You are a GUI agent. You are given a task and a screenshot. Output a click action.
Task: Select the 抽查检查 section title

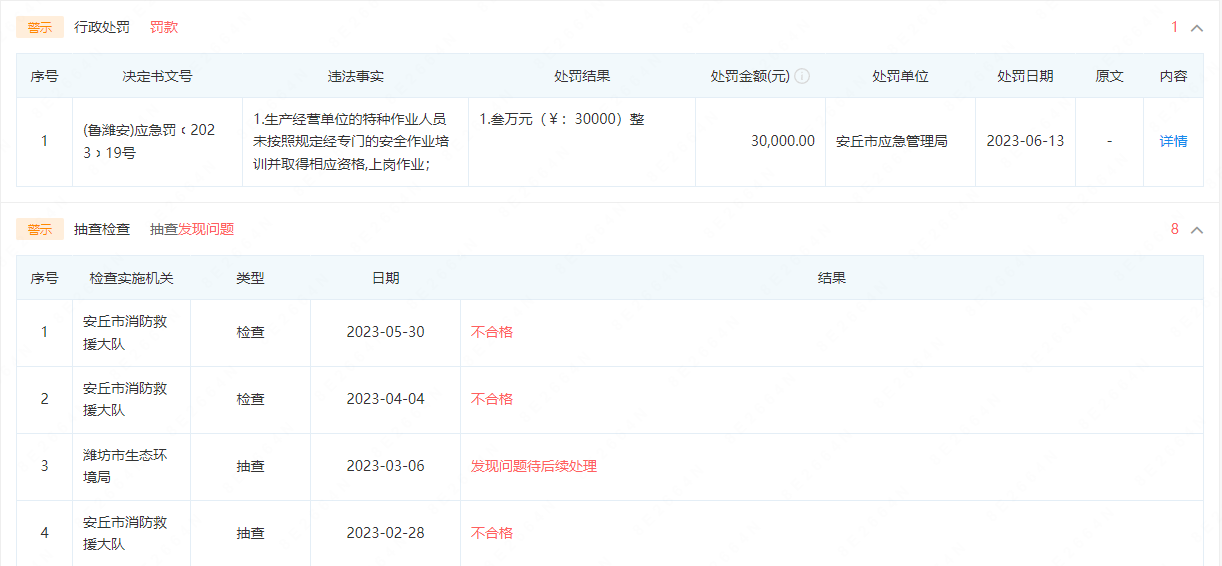point(102,229)
